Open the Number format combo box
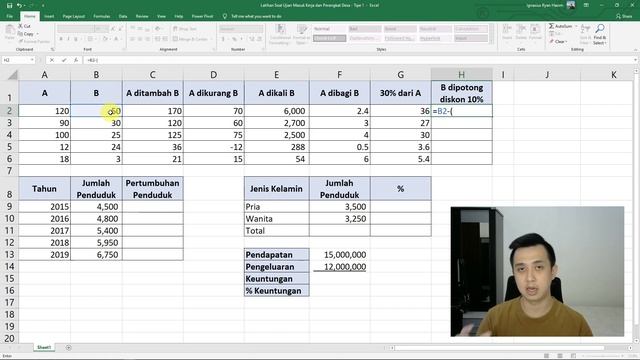Image resolution: width=640 pixels, height=360 pixels. tap(241, 29)
